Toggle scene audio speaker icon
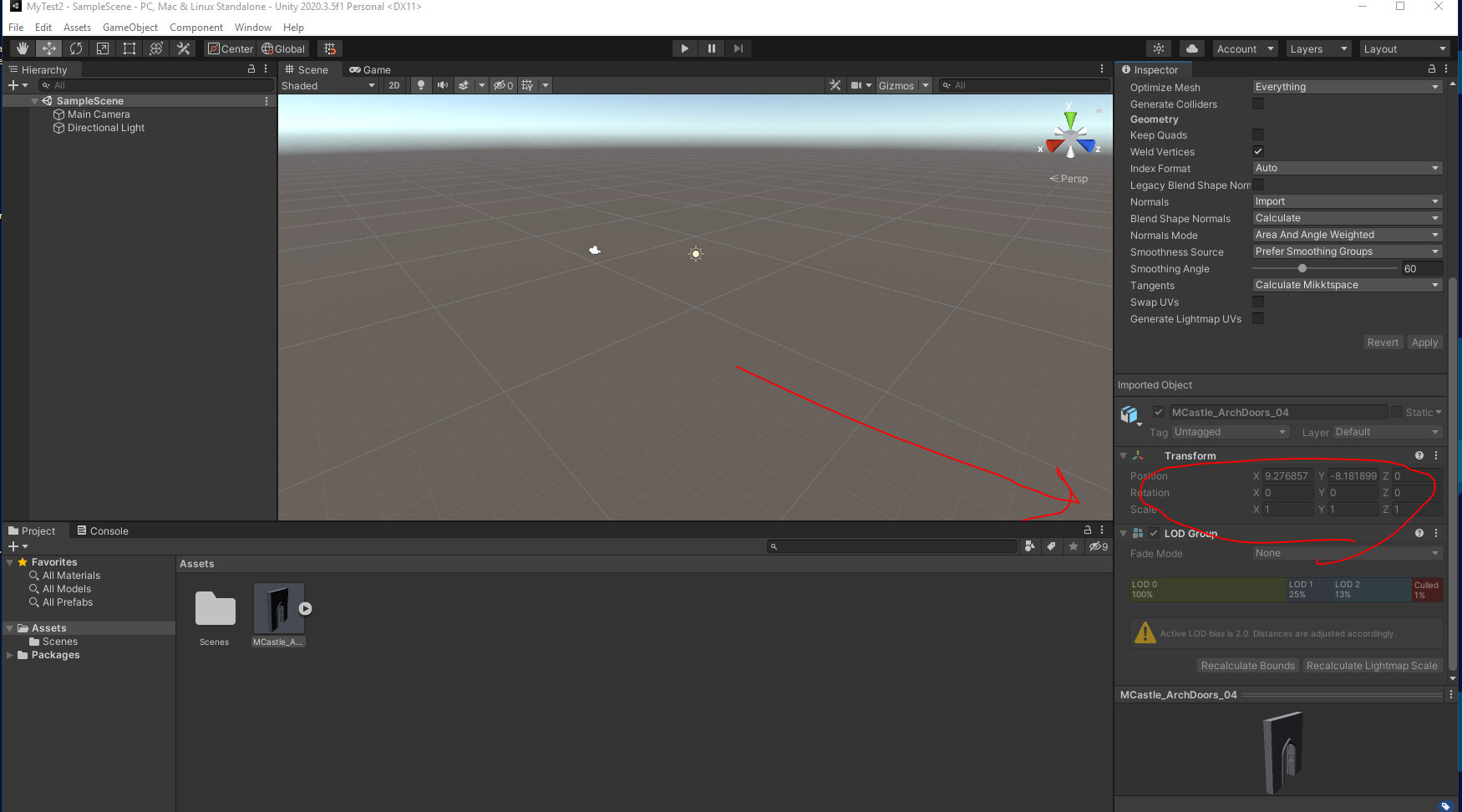 (443, 85)
